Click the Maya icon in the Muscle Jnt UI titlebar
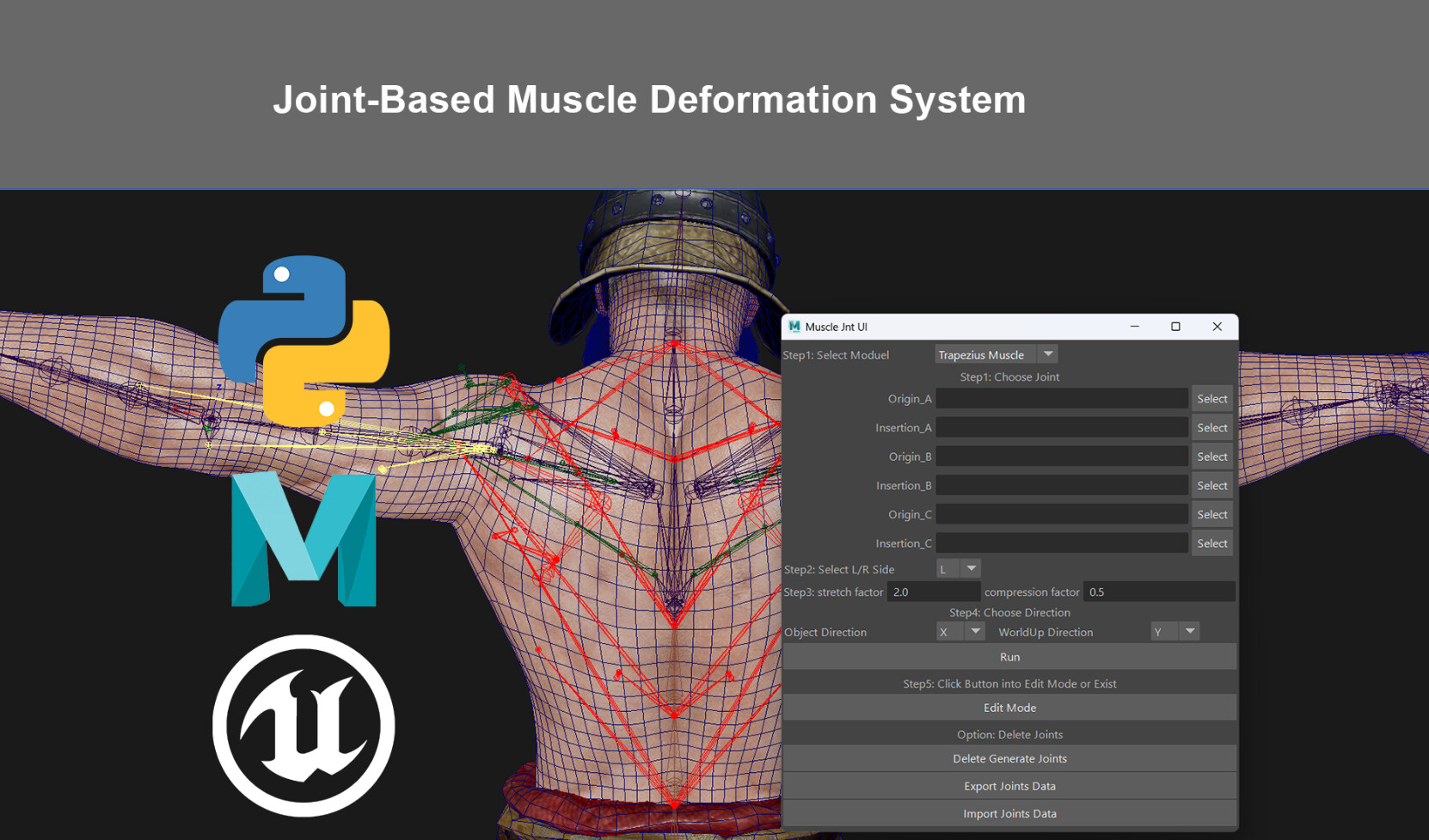The height and width of the screenshot is (840, 1429). (x=794, y=327)
